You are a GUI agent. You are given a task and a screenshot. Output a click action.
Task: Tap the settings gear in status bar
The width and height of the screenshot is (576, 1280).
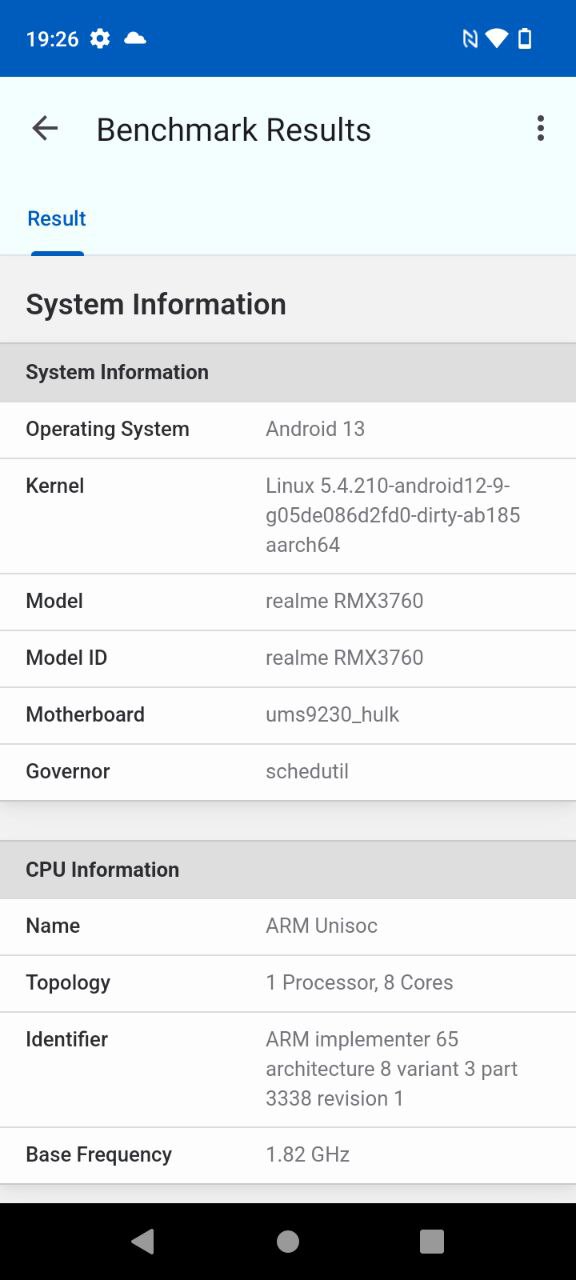pos(100,38)
